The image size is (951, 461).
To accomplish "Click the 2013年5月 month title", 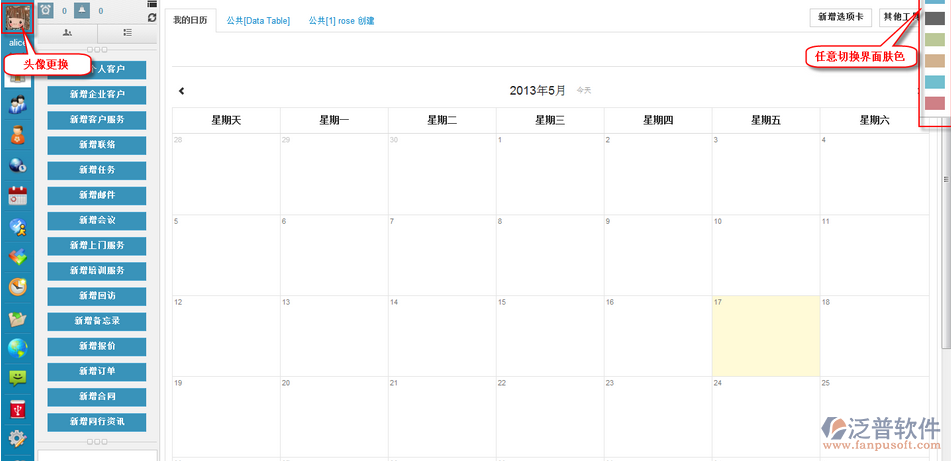I will pyautogui.click(x=537, y=90).
